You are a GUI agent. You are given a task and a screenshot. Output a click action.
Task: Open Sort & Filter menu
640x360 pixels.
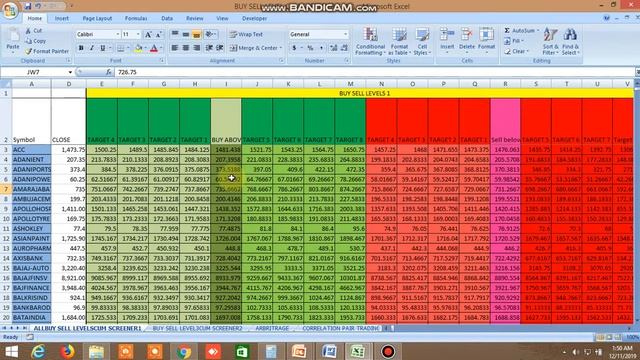550,42
